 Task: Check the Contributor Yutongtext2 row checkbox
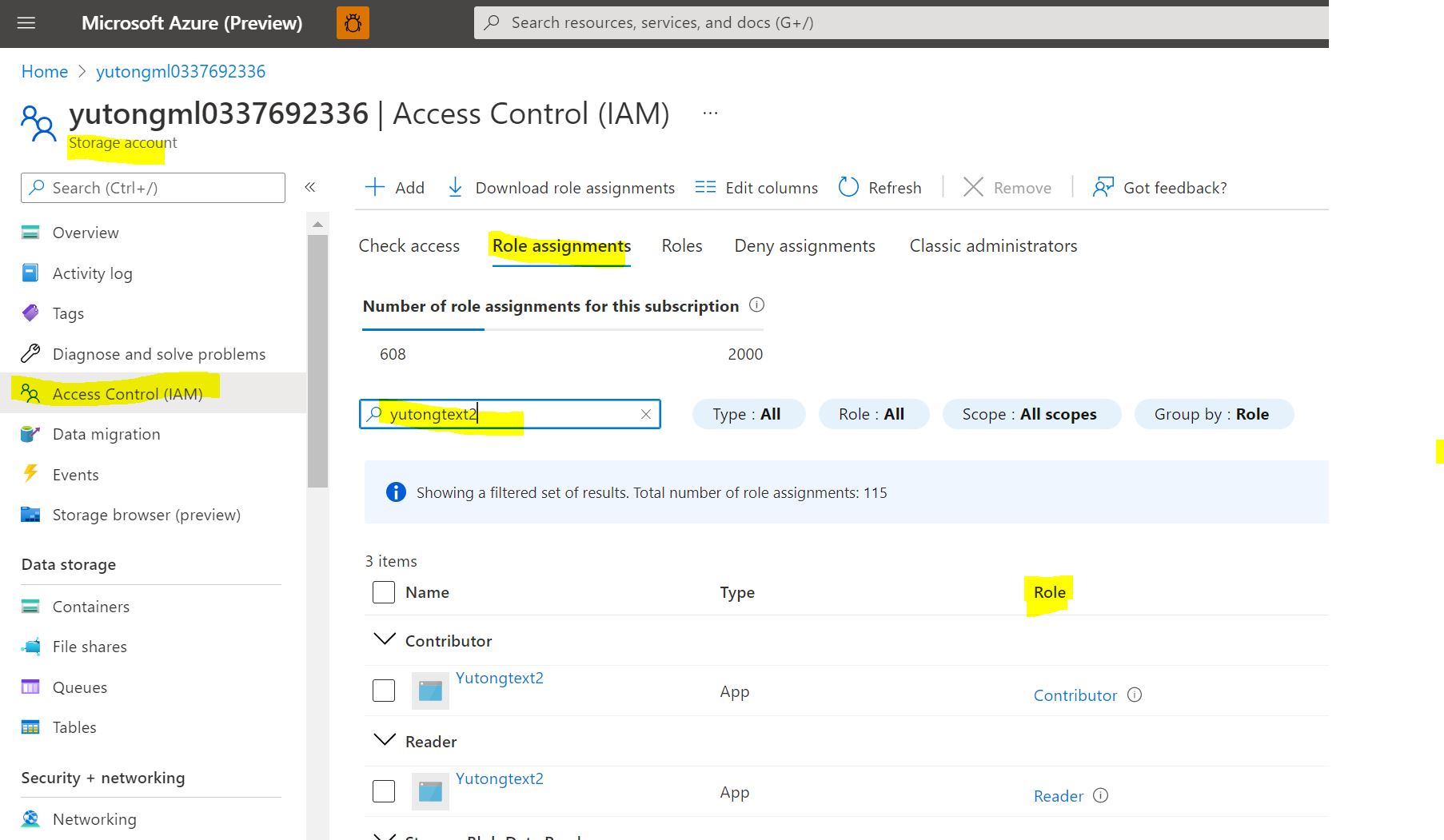(x=384, y=691)
